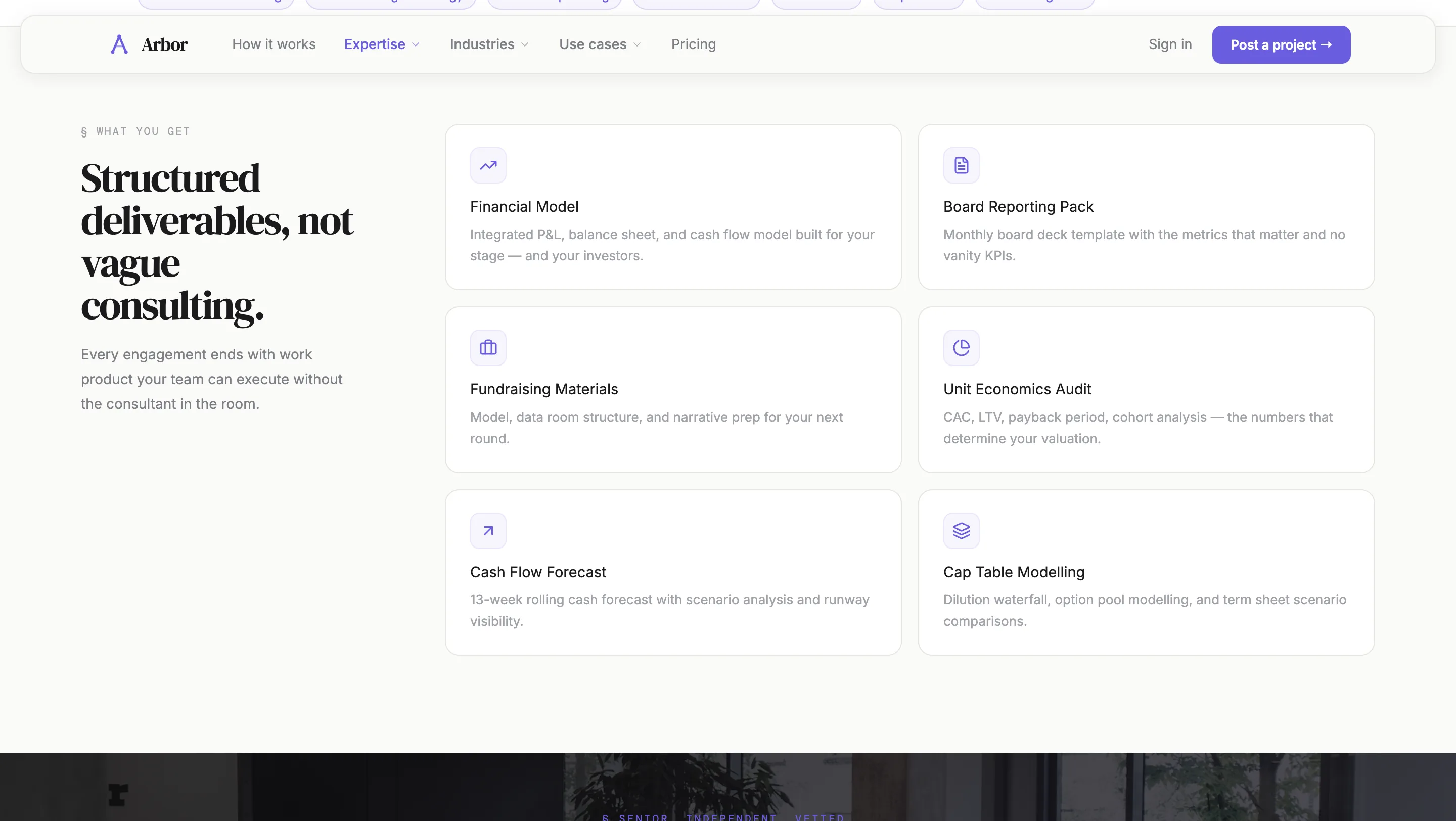1456x821 pixels.
Task: Click the Fundraising Materials briefcase icon
Action: pyautogui.click(x=487, y=347)
